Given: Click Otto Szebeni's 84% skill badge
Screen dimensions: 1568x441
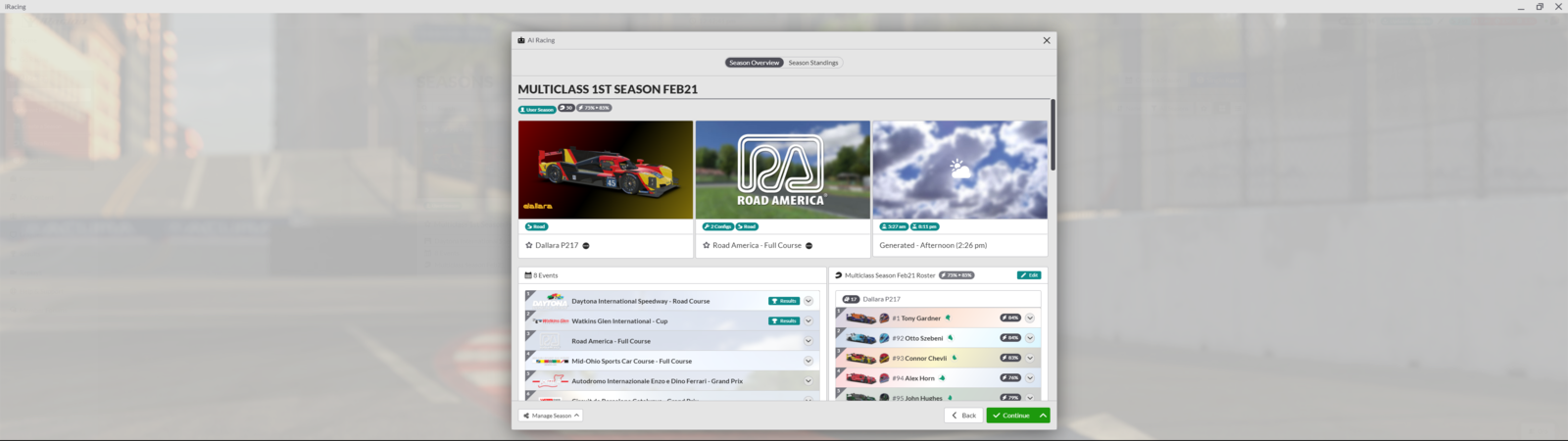Looking at the screenshot, I should click(1010, 338).
